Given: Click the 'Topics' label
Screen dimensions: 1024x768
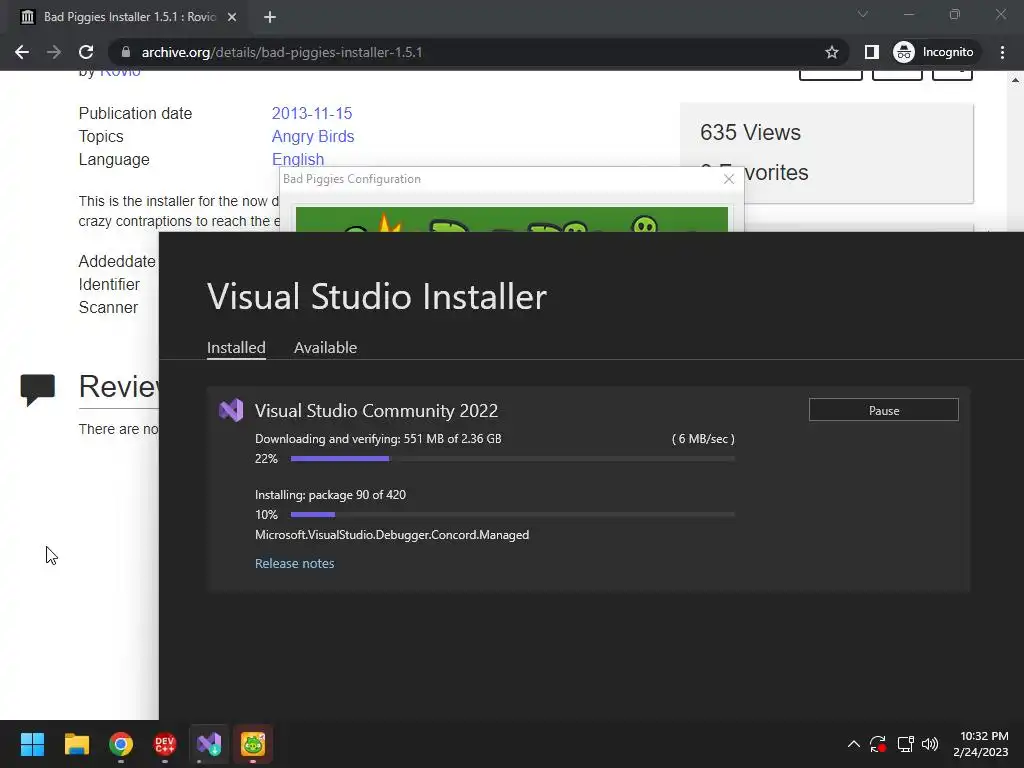Looking at the screenshot, I should click(x=101, y=136).
